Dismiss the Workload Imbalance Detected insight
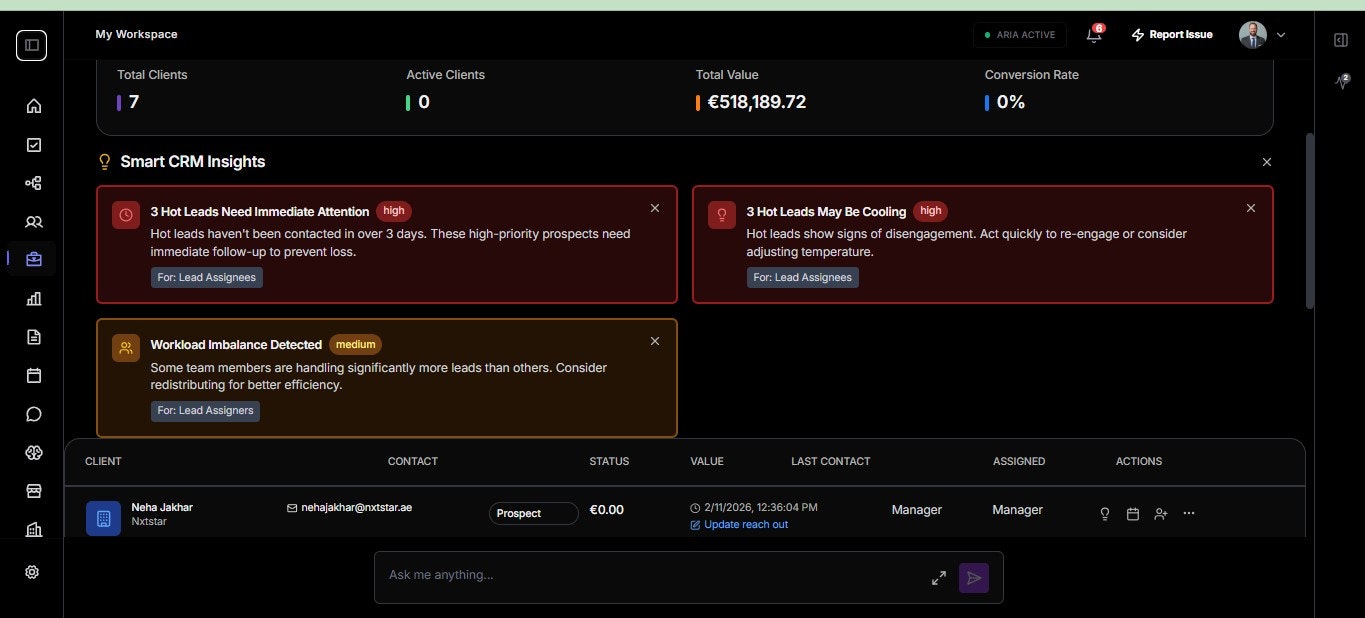This screenshot has height=618, width=1365. click(x=655, y=341)
